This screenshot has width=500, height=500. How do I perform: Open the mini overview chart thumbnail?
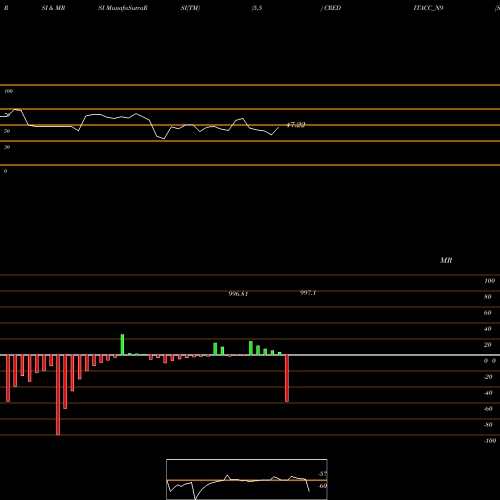pos(247,479)
